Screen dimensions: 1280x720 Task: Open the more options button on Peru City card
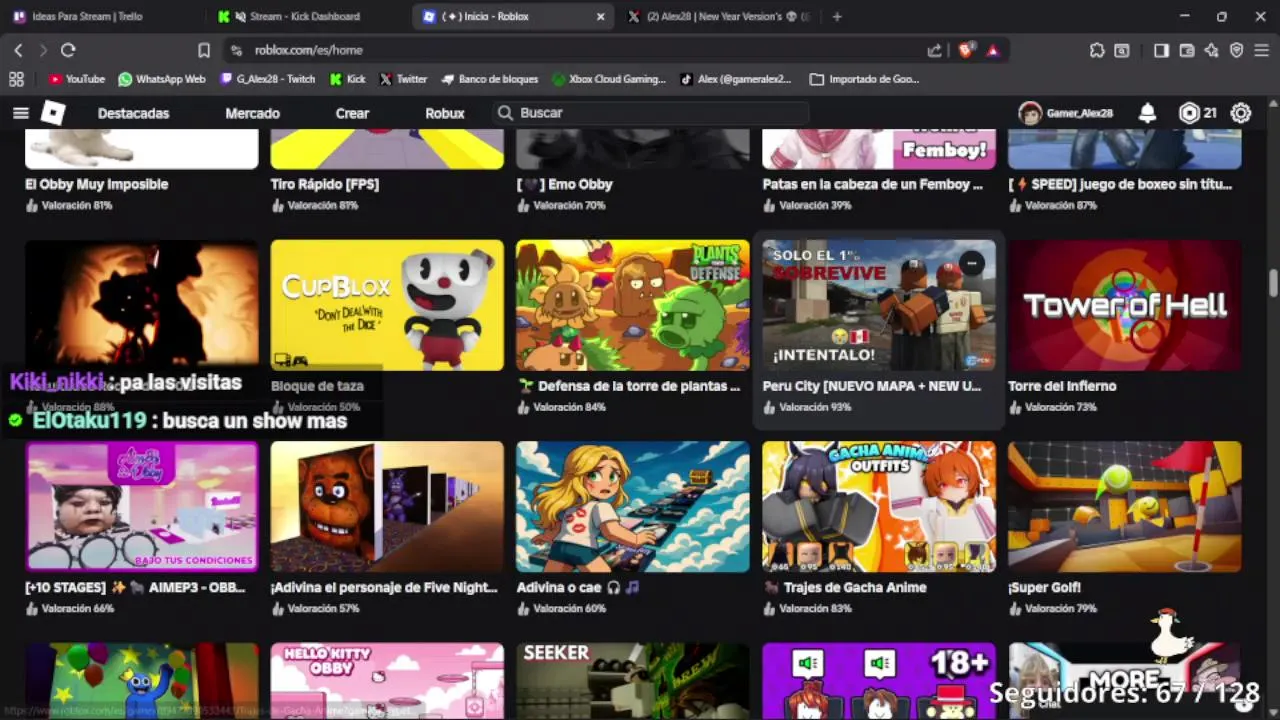[971, 264]
